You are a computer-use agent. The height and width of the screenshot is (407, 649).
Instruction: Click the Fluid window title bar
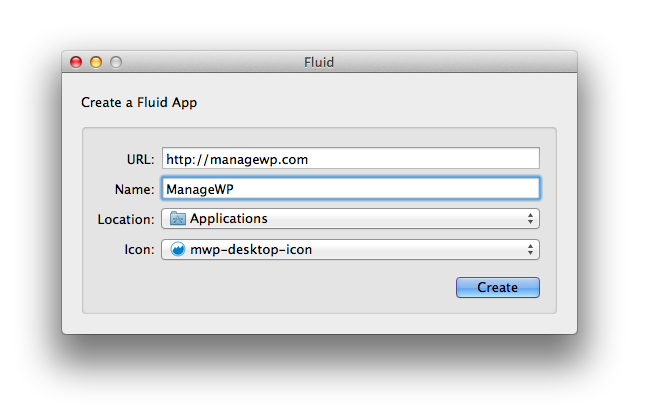319,62
